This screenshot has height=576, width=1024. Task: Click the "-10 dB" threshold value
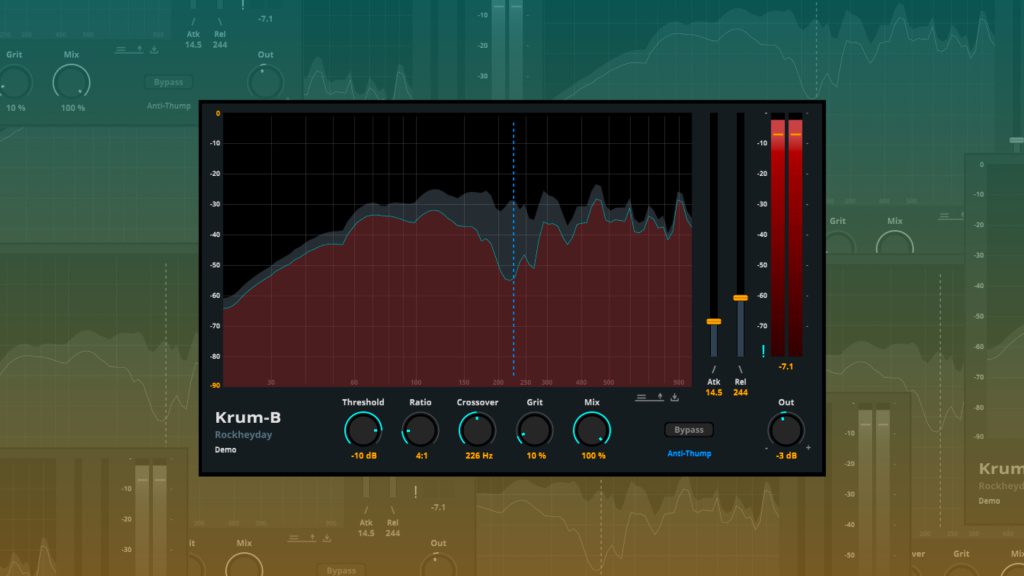(364, 456)
